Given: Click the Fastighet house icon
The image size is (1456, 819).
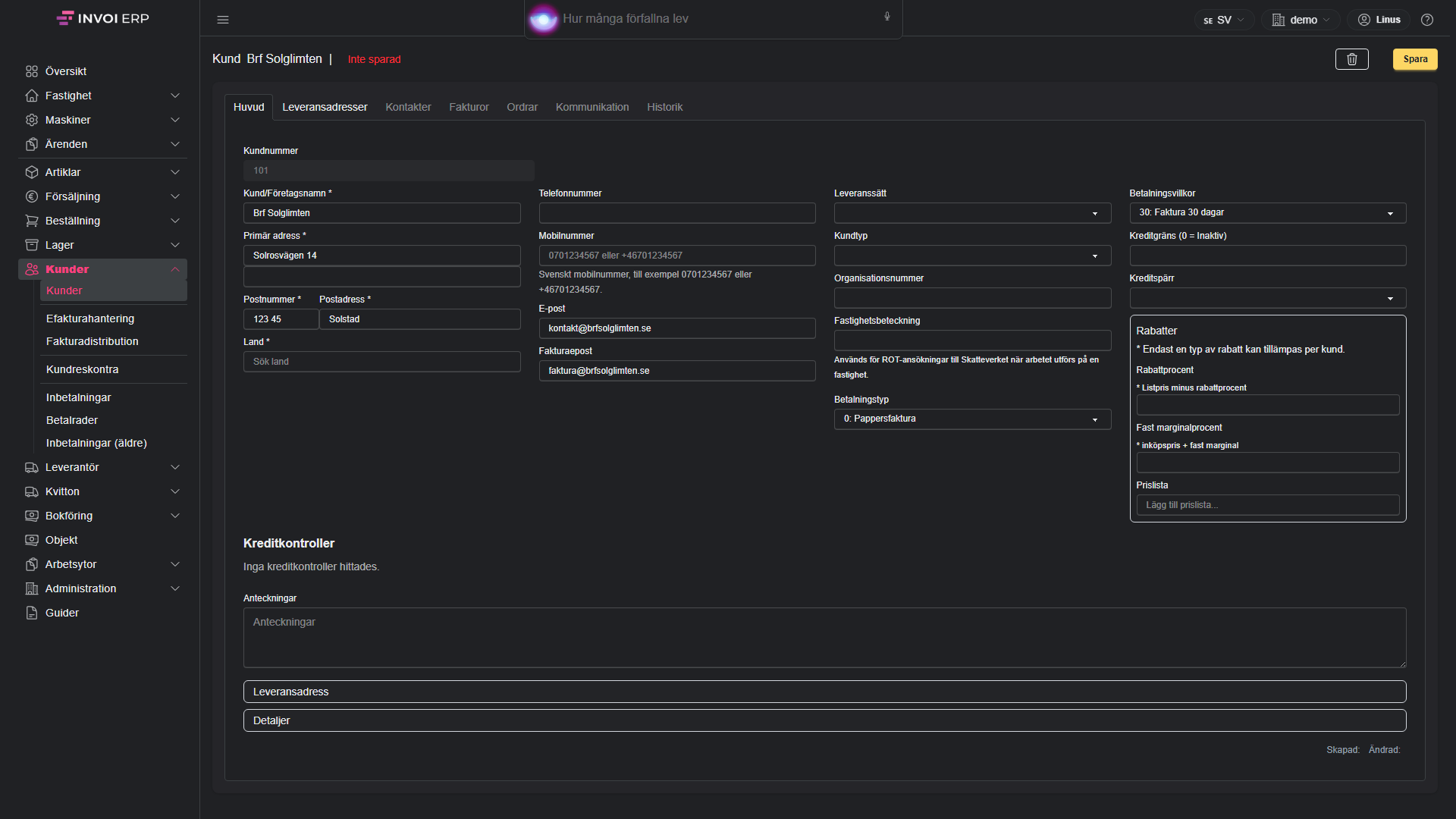Looking at the screenshot, I should [32, 96].
